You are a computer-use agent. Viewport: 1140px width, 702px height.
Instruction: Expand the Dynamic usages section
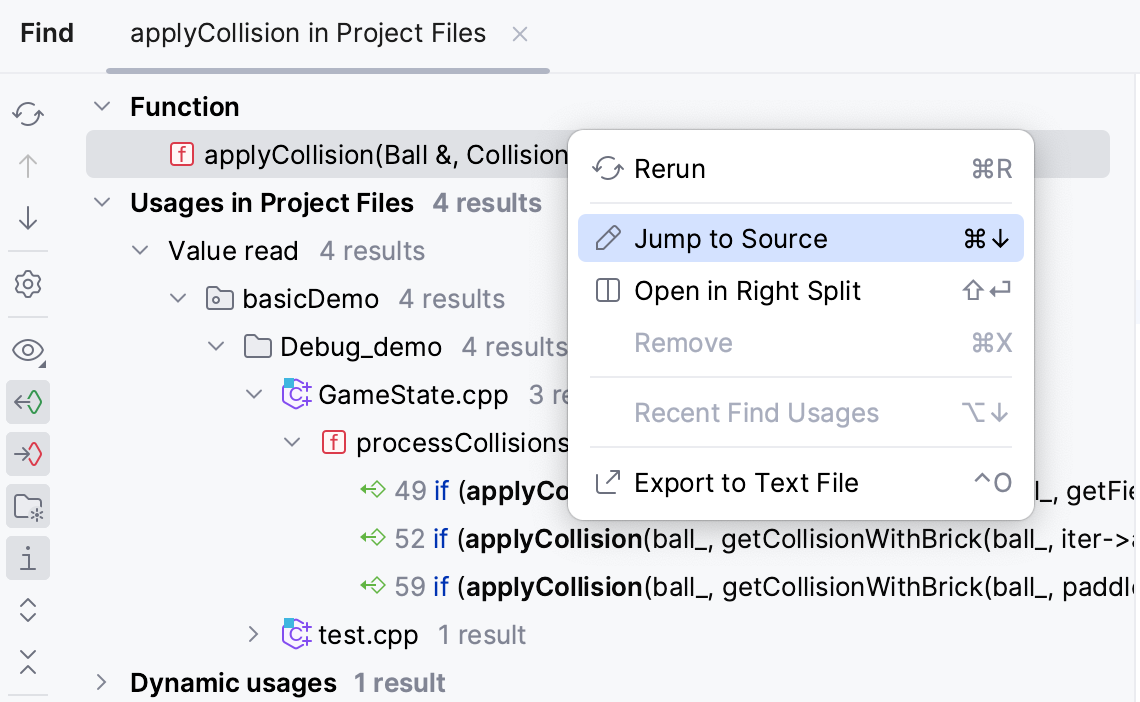[x=101, y=683]
